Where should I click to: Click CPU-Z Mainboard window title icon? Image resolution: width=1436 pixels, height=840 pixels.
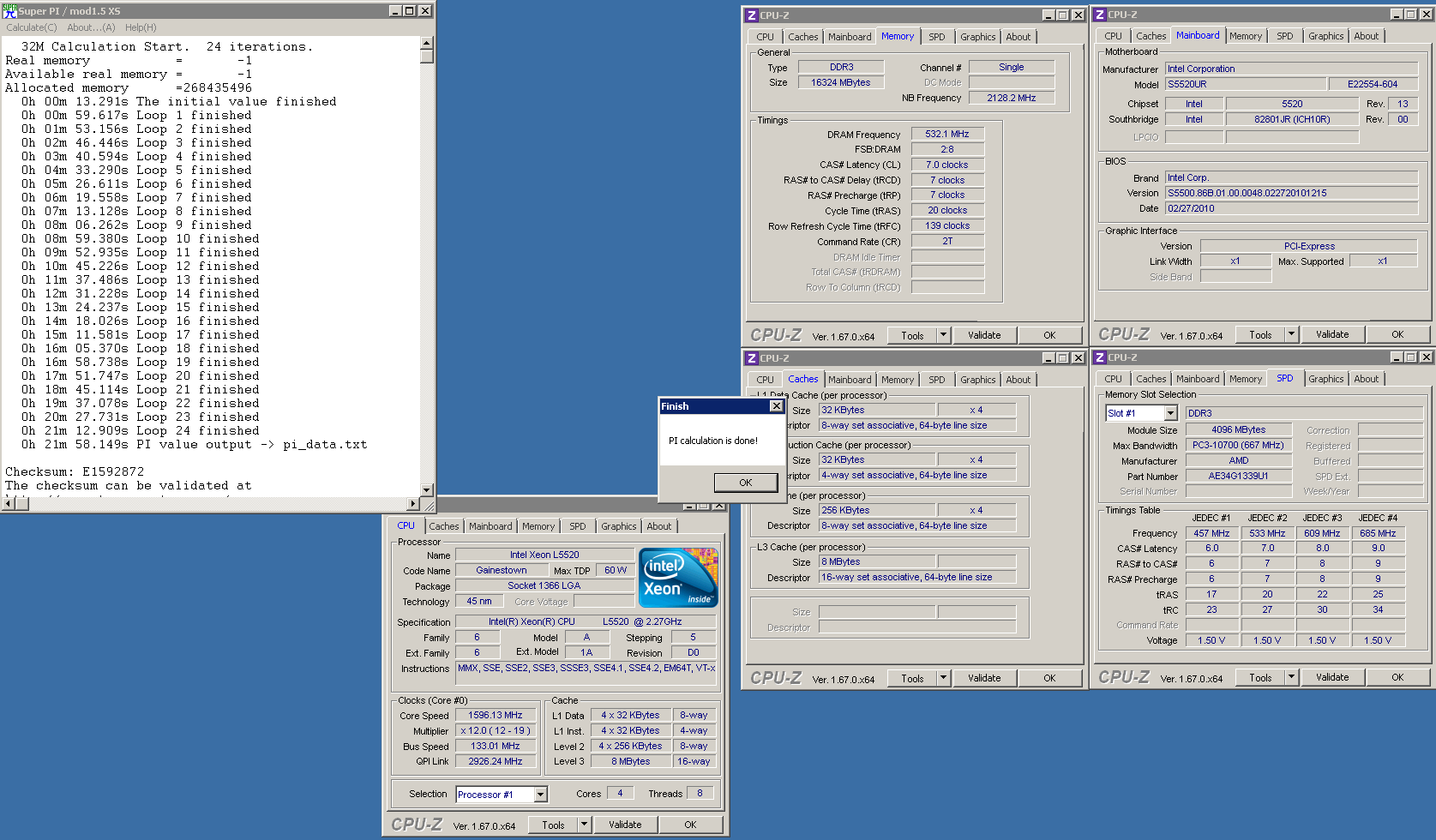[1100, 15]
